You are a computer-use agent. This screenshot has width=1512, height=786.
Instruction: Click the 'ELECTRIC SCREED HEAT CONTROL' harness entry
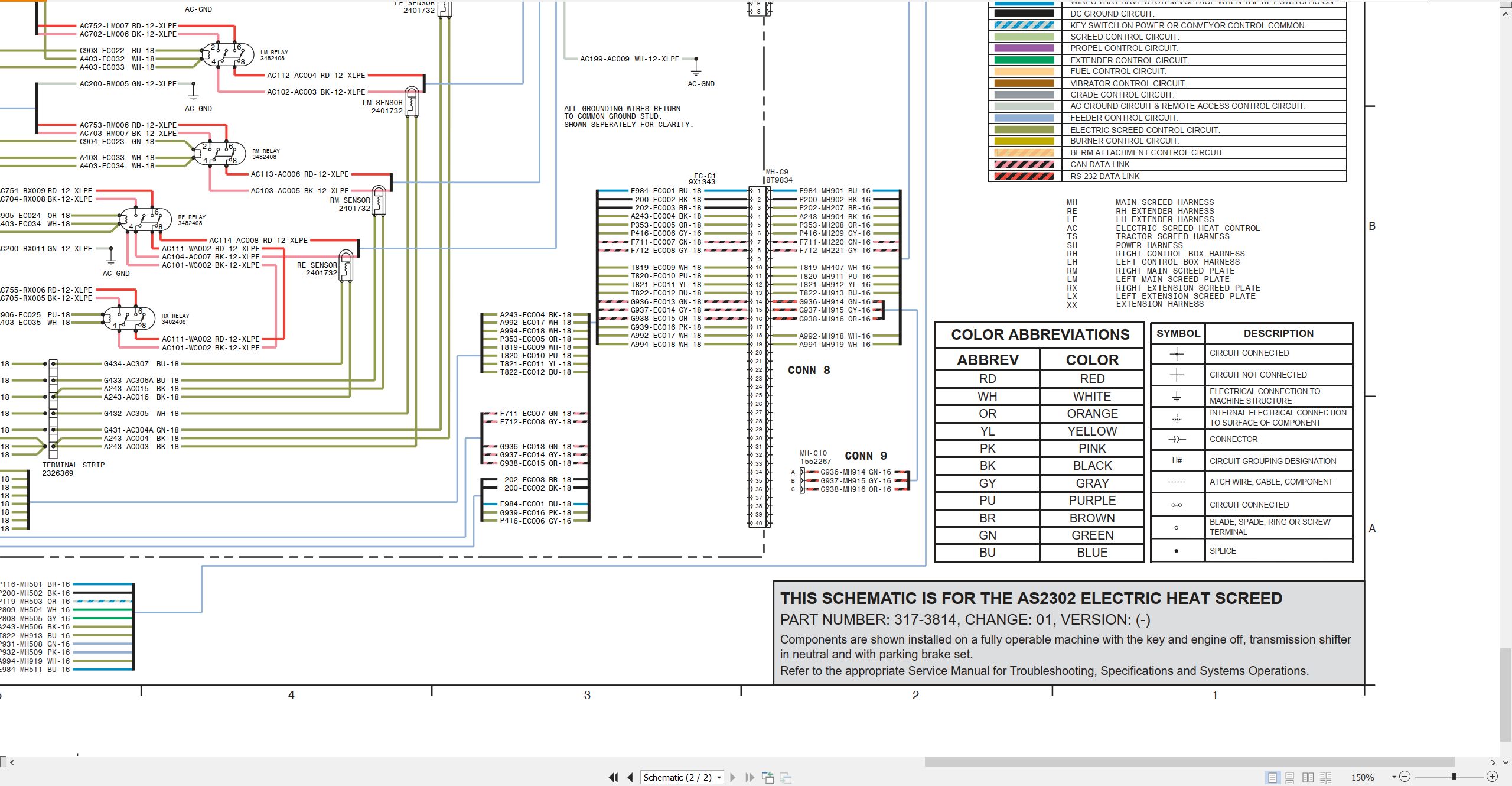(x=1188, y=228)
